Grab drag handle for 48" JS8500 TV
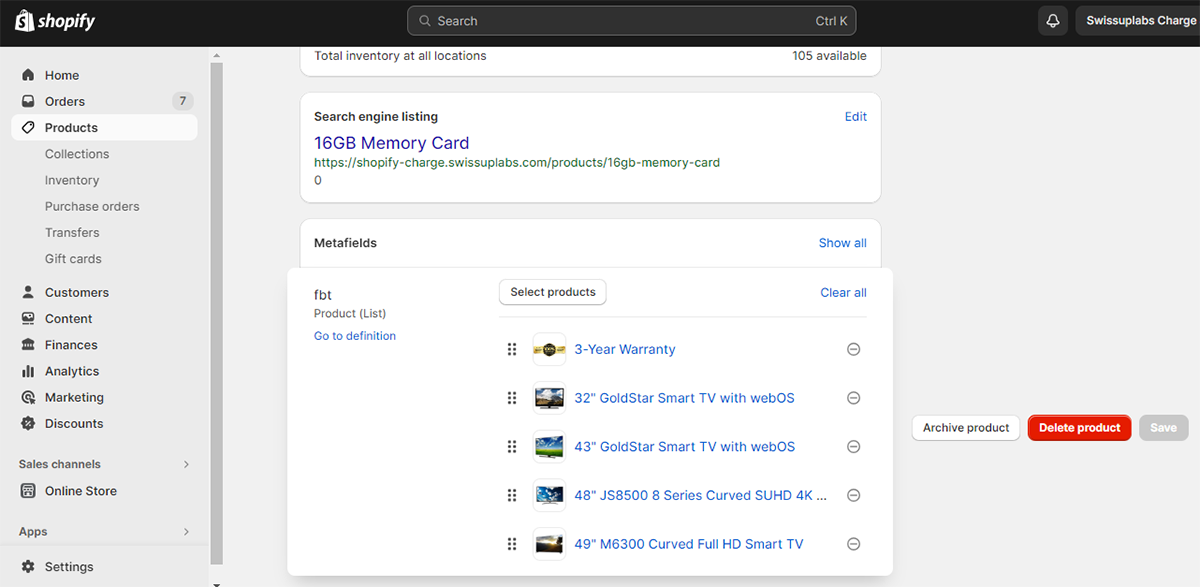 [x=512, y=495]
